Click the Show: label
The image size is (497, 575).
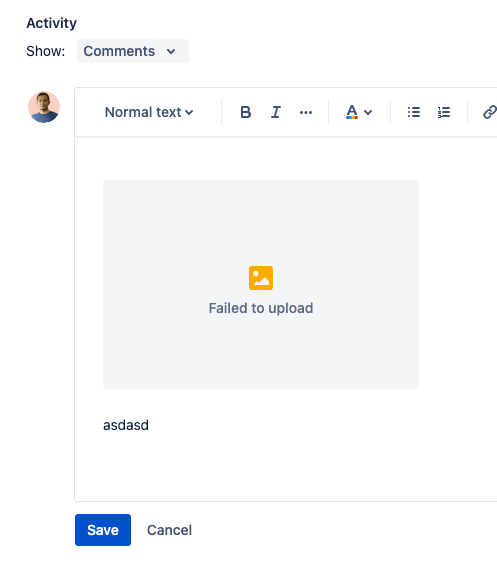(x=45, y=51)
